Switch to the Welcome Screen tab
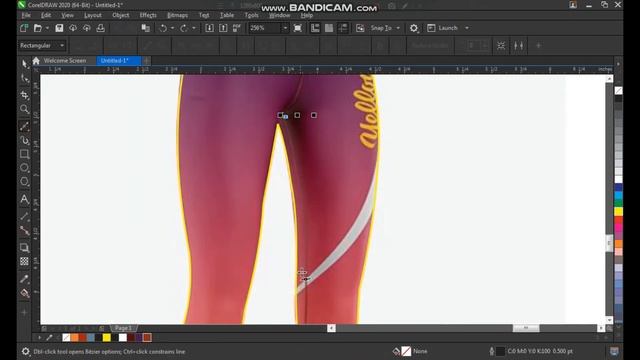Image resolution: width=640 pixels, height=360 pixels. tap(65, 60)
